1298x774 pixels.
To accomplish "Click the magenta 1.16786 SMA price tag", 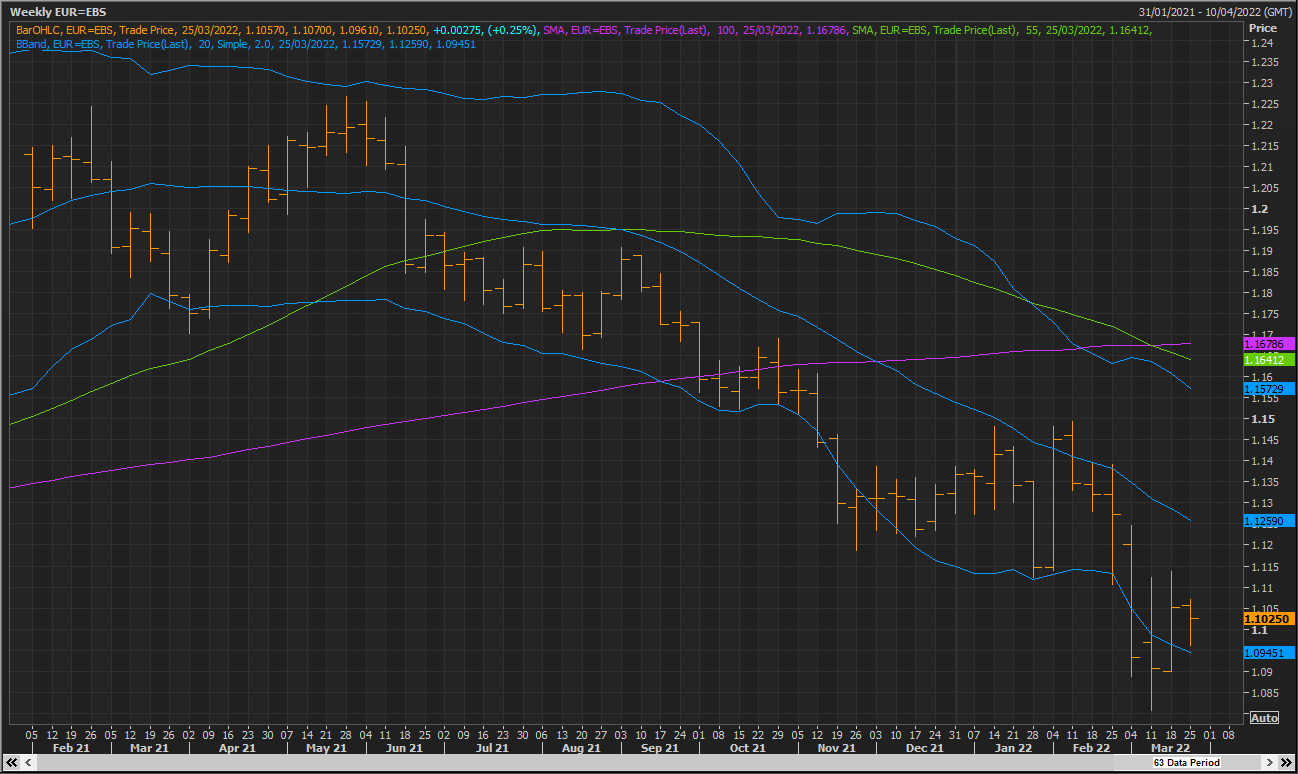I will tap(1268, 343).
